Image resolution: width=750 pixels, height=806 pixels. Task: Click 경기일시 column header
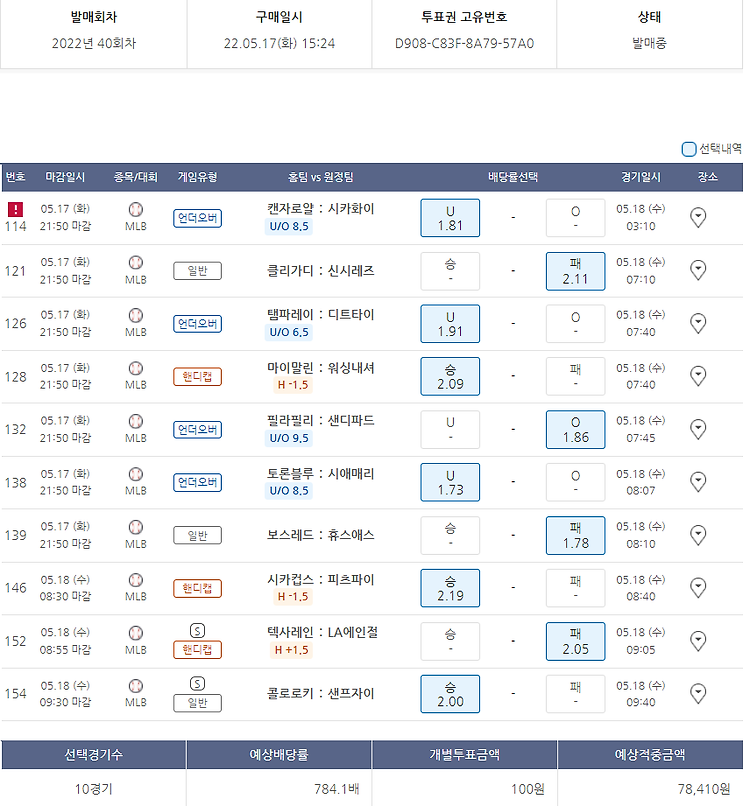click(641, 177)
